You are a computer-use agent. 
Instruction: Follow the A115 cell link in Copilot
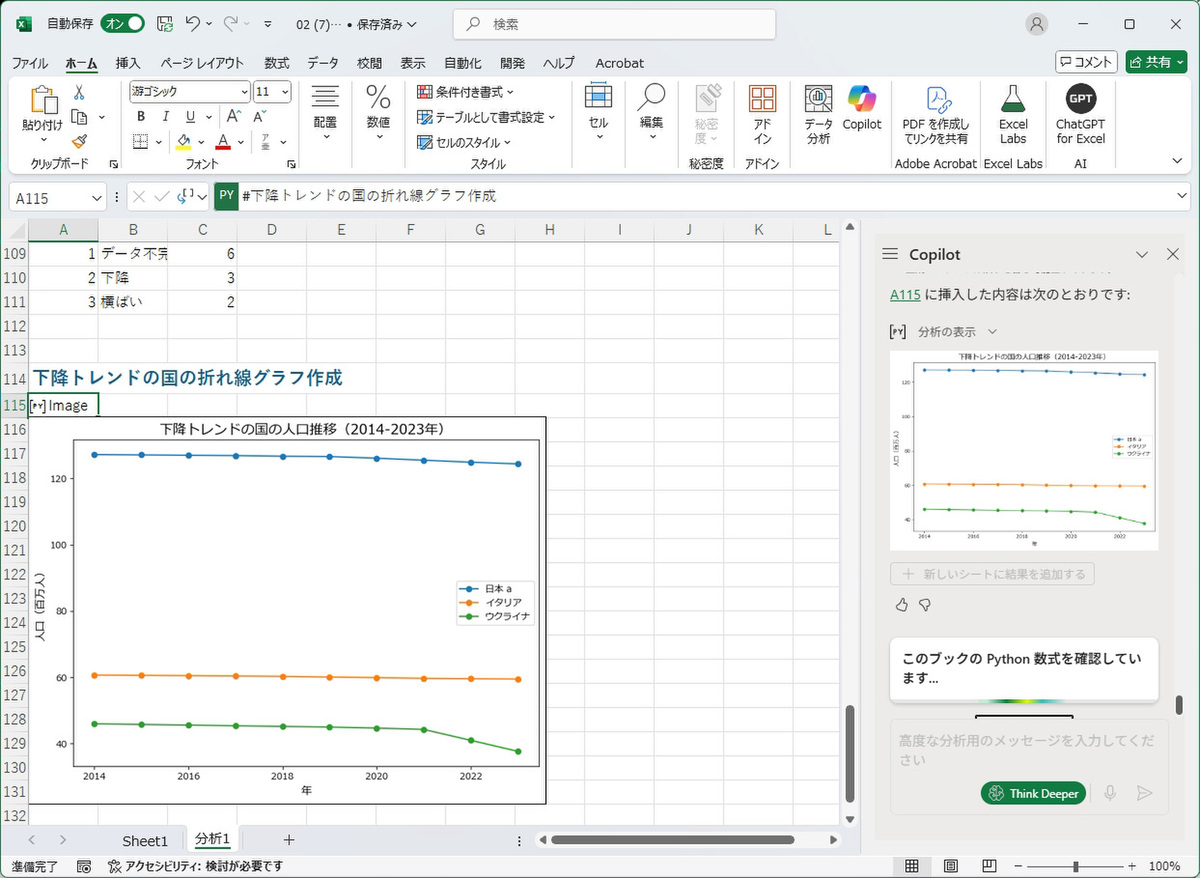[x=905, y=294]
